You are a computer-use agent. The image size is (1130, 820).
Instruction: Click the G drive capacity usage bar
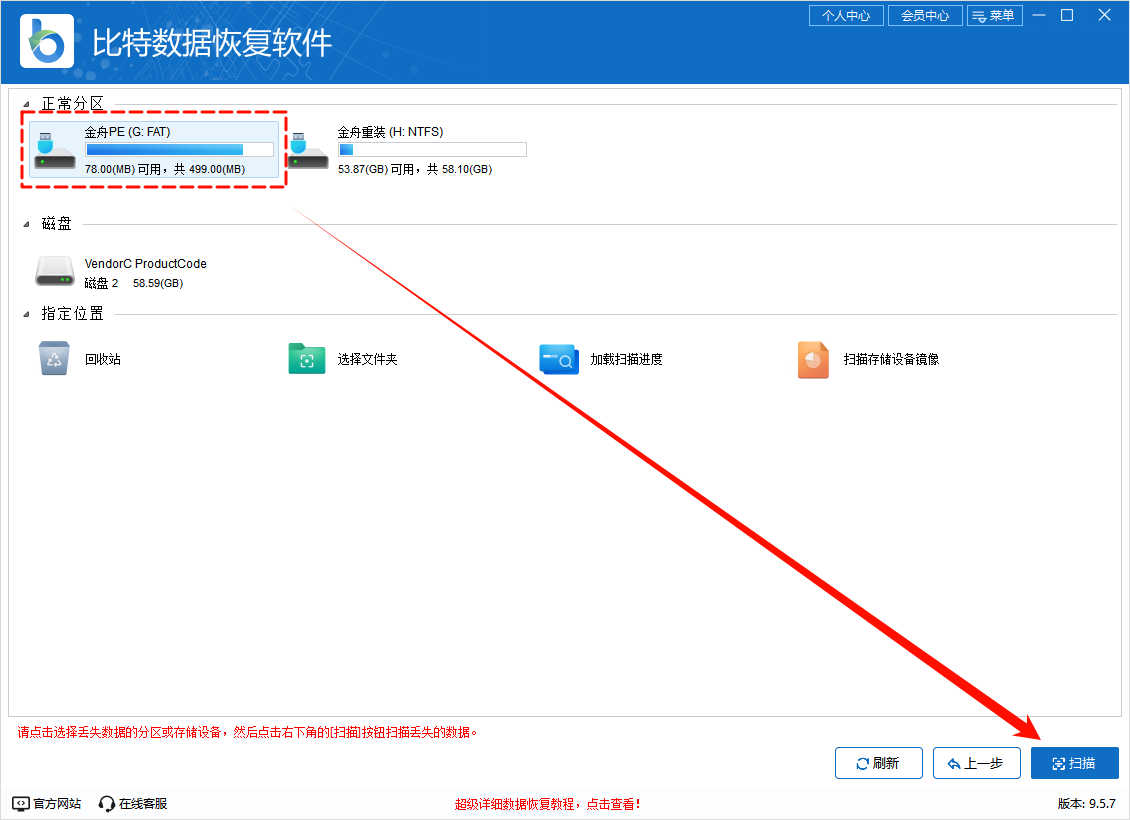[178, 149]
